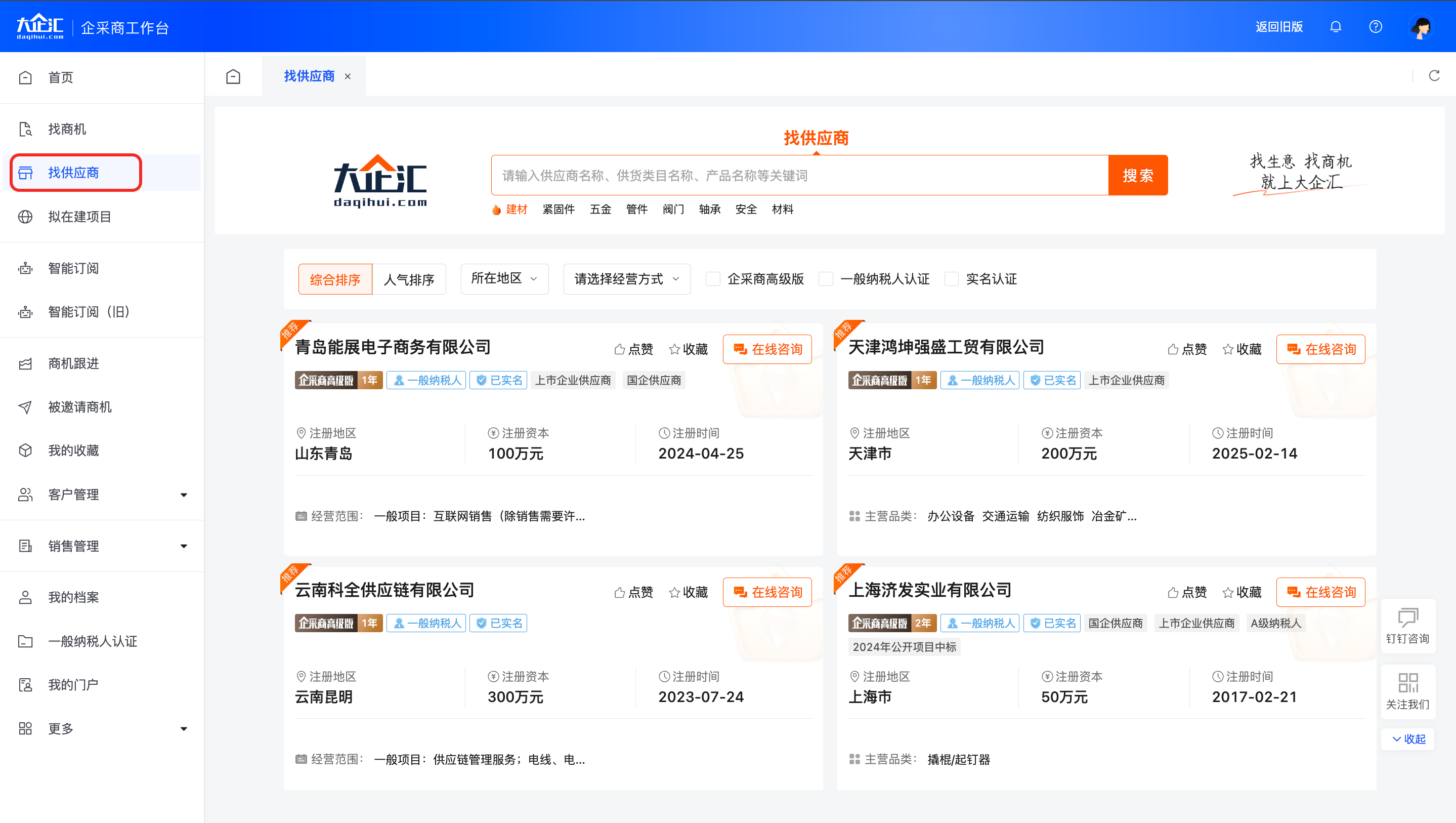Open 天津鸿坤强盛工贸有限公司 company title
The image size is (1456, 823).
(946, 347)
